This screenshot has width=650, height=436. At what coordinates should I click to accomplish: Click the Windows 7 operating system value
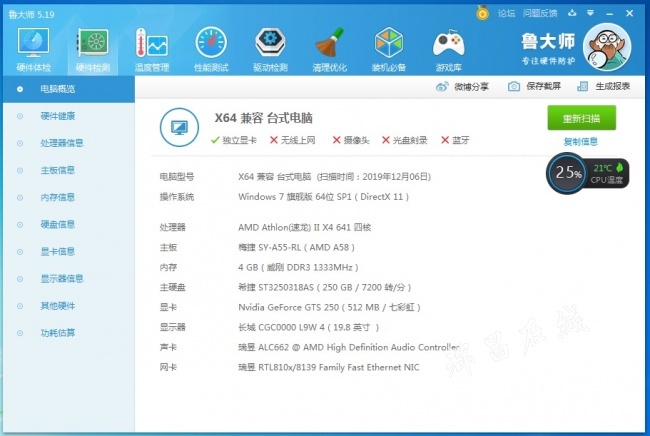[323, 197]
